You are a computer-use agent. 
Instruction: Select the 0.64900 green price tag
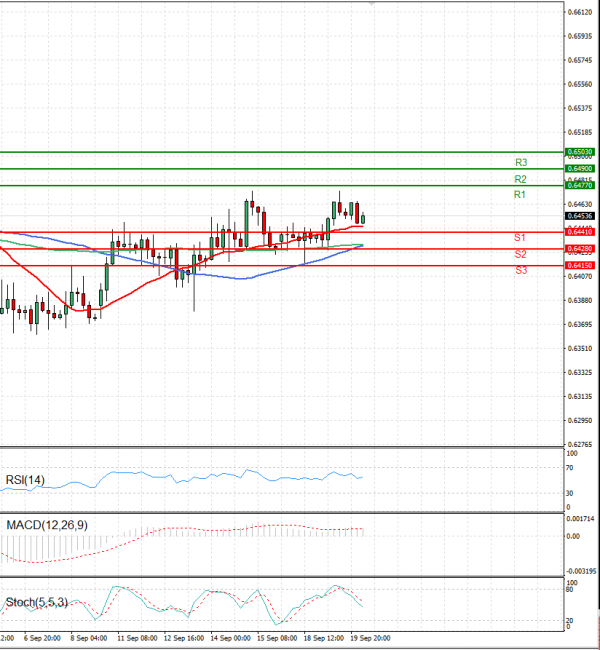(580, 169)
